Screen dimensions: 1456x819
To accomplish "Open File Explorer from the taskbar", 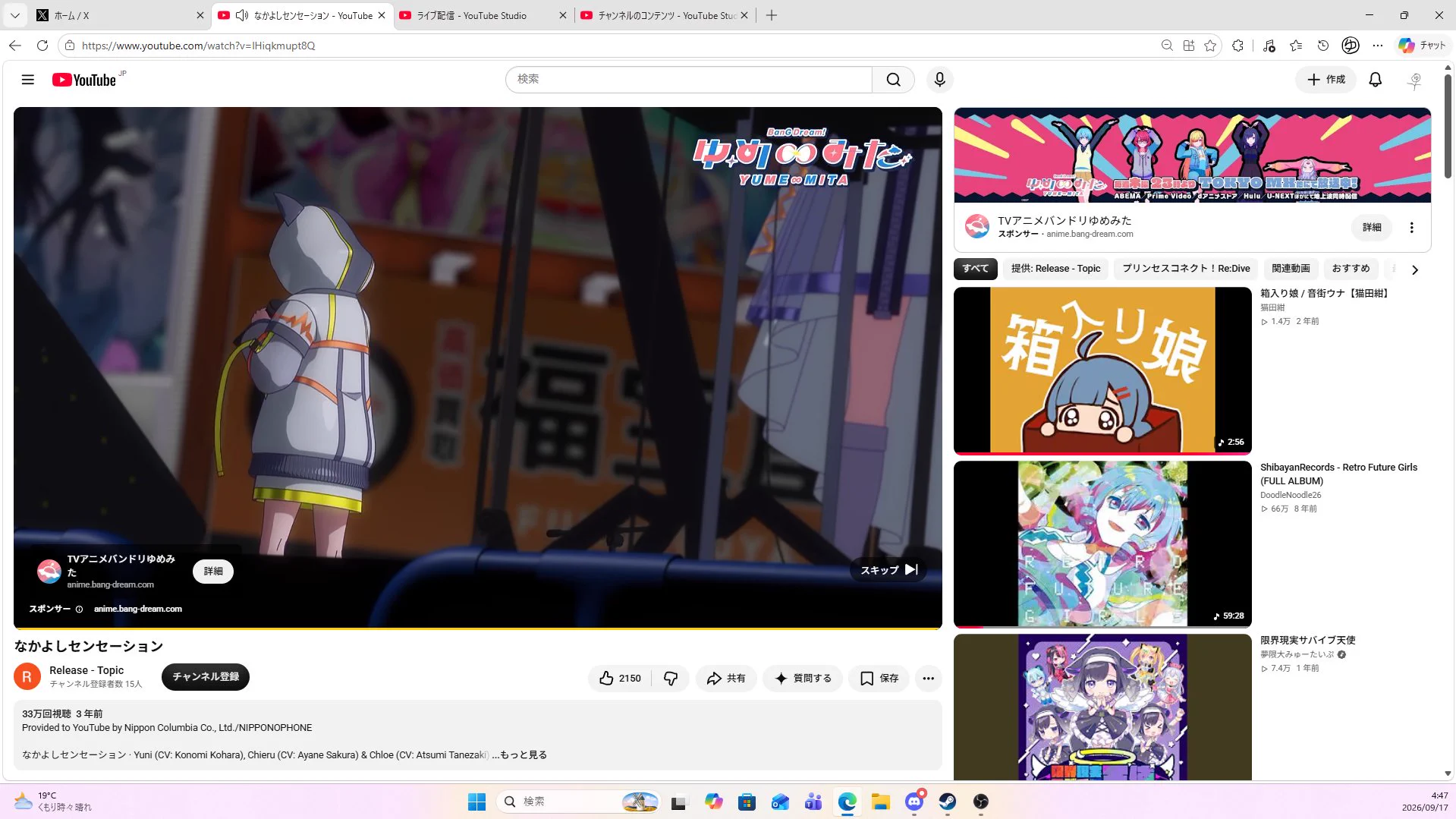I will point(880,802).
